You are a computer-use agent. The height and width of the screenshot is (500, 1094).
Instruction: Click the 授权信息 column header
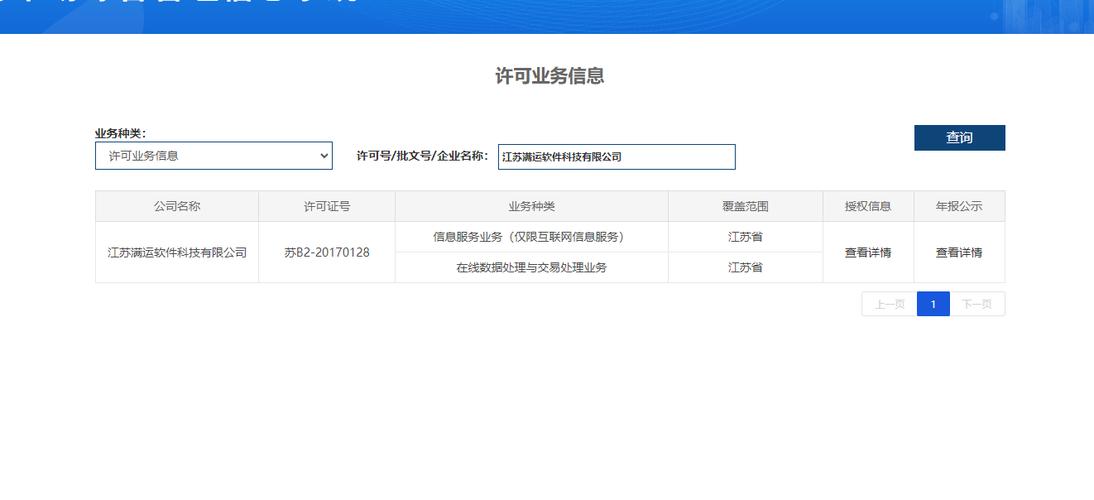pyautogui.click(x=867, y=207)
